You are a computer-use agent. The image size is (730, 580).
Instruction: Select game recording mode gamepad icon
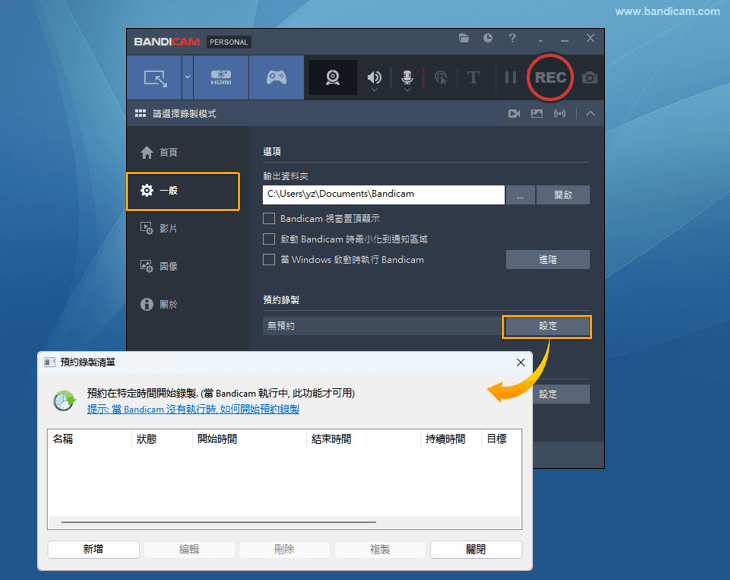[x=276, y=78]
